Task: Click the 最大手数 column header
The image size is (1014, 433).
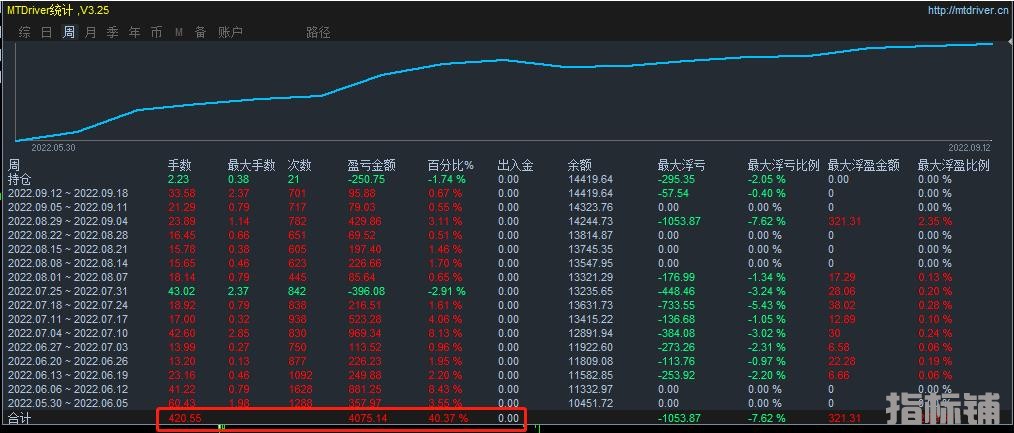Action: tap(252, 165)
